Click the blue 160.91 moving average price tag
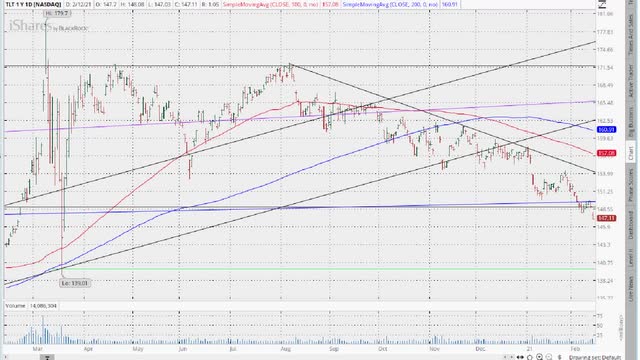The height and width of the screenshot is (360, 640). 606,130
